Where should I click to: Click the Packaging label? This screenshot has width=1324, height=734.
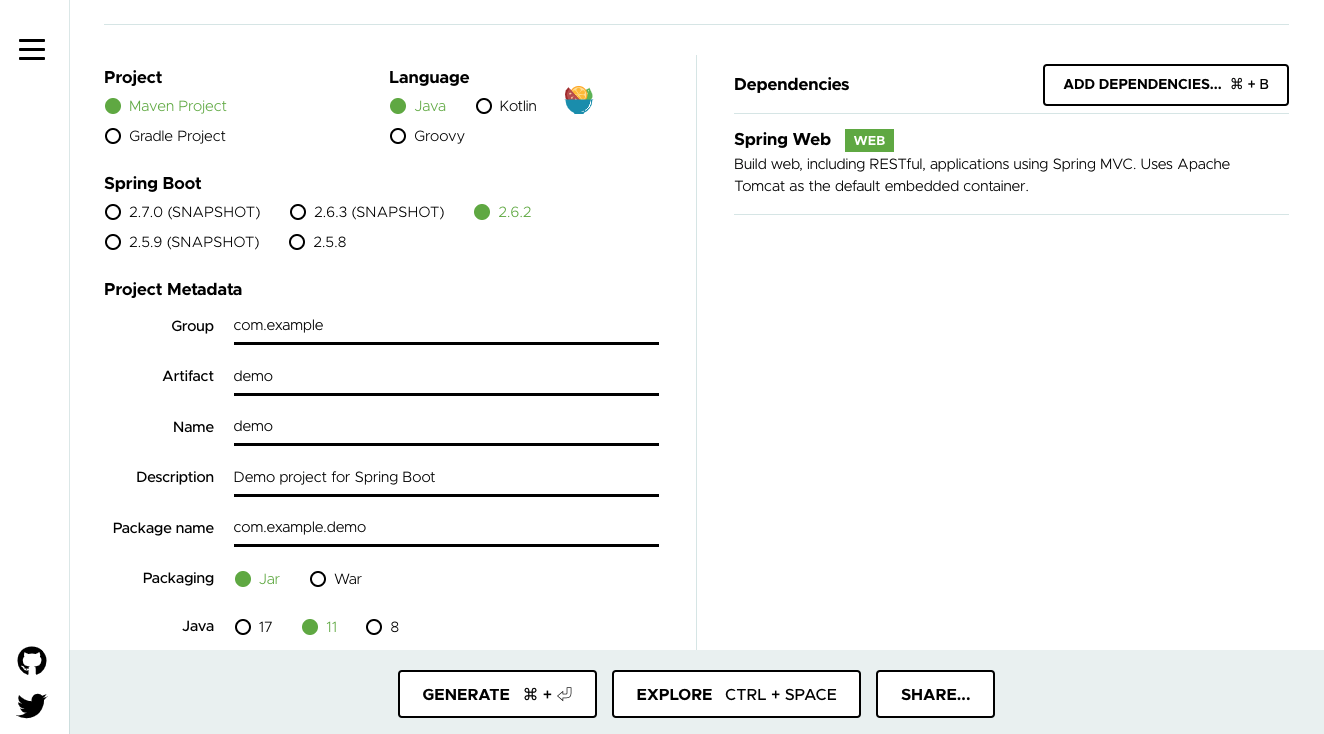178,578
